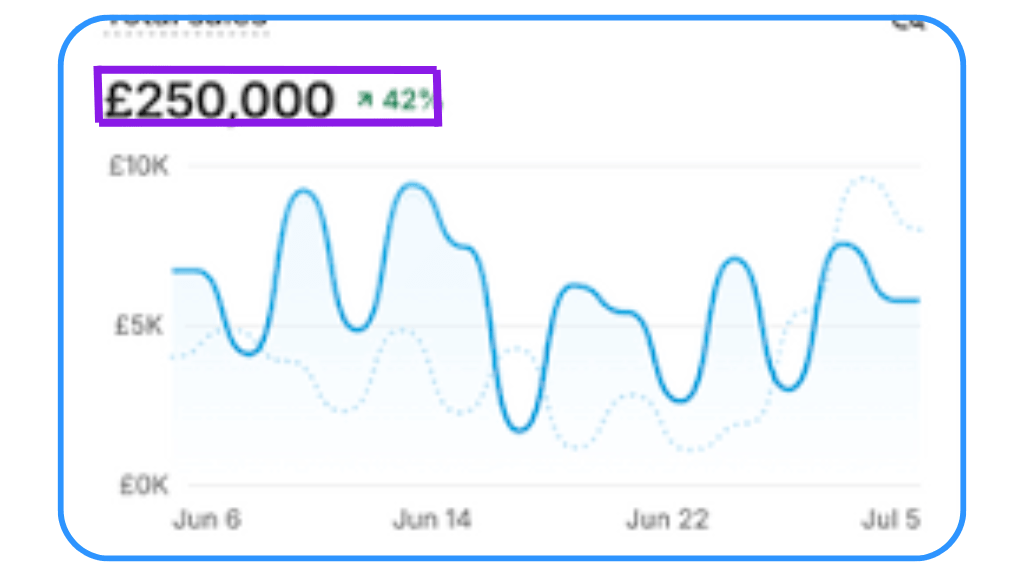Click the green upward trend arrow icon
This screenshot has height=576, width=1024.
click(x=365, y=99)
